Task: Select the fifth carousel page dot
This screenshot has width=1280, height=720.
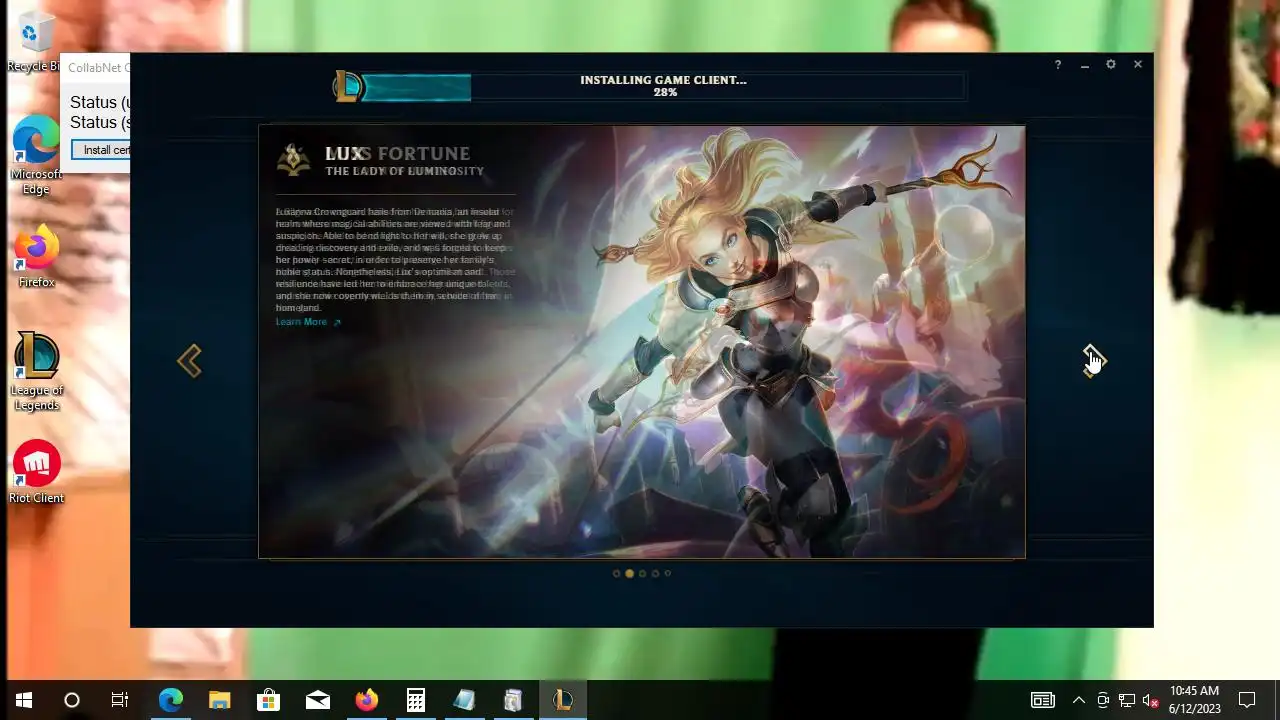Action: (668, 574)
